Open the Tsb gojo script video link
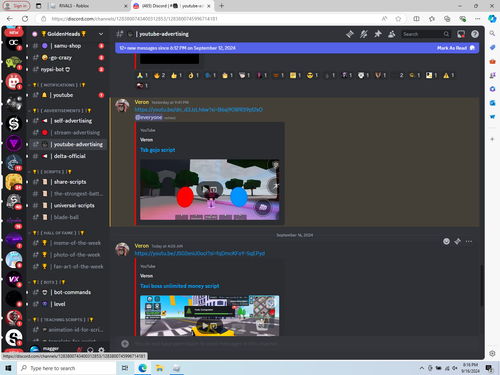The image size is (500, 375). coord(158,150)
